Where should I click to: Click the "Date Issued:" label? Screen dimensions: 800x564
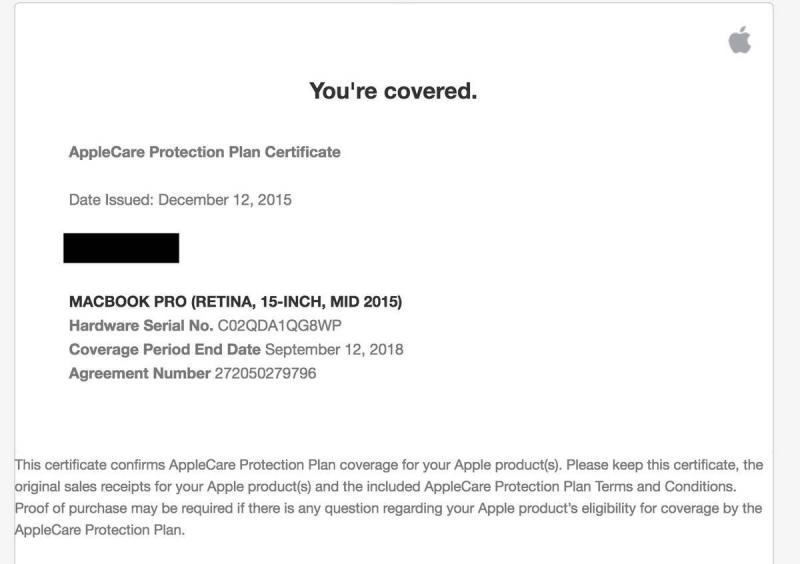click(x=108, y=200)
